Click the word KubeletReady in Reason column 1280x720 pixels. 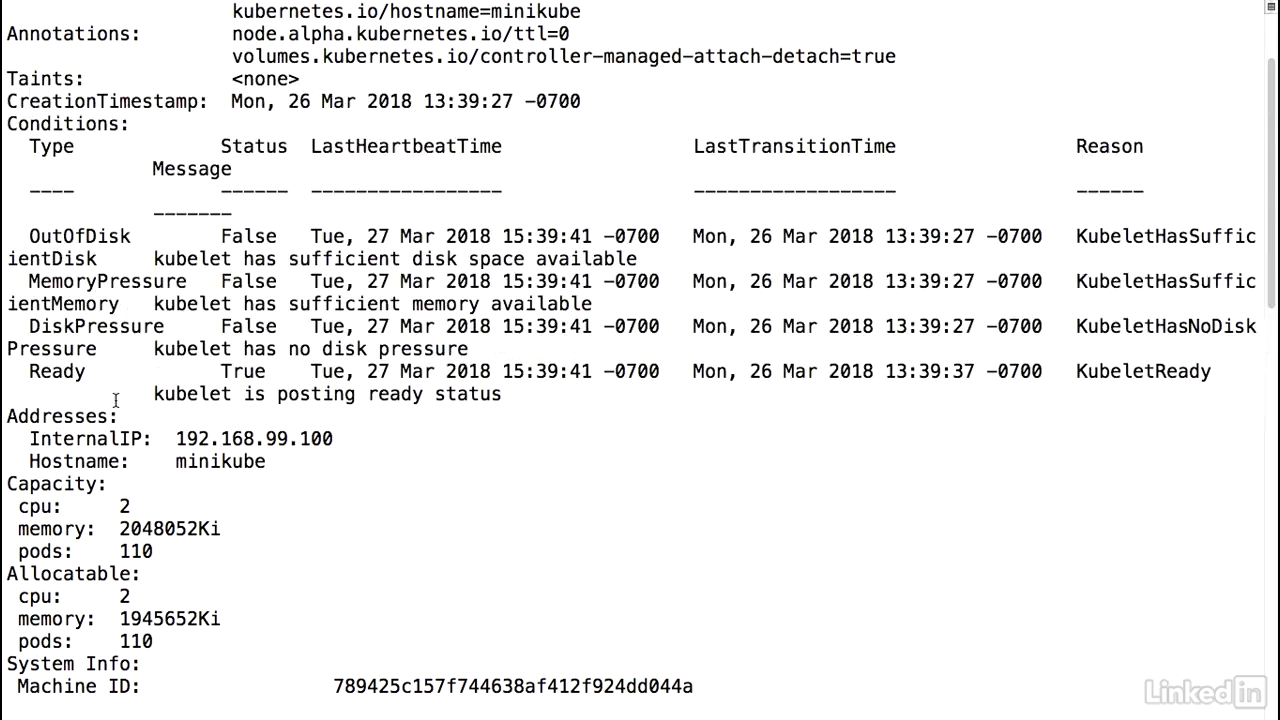point(1143,371)
